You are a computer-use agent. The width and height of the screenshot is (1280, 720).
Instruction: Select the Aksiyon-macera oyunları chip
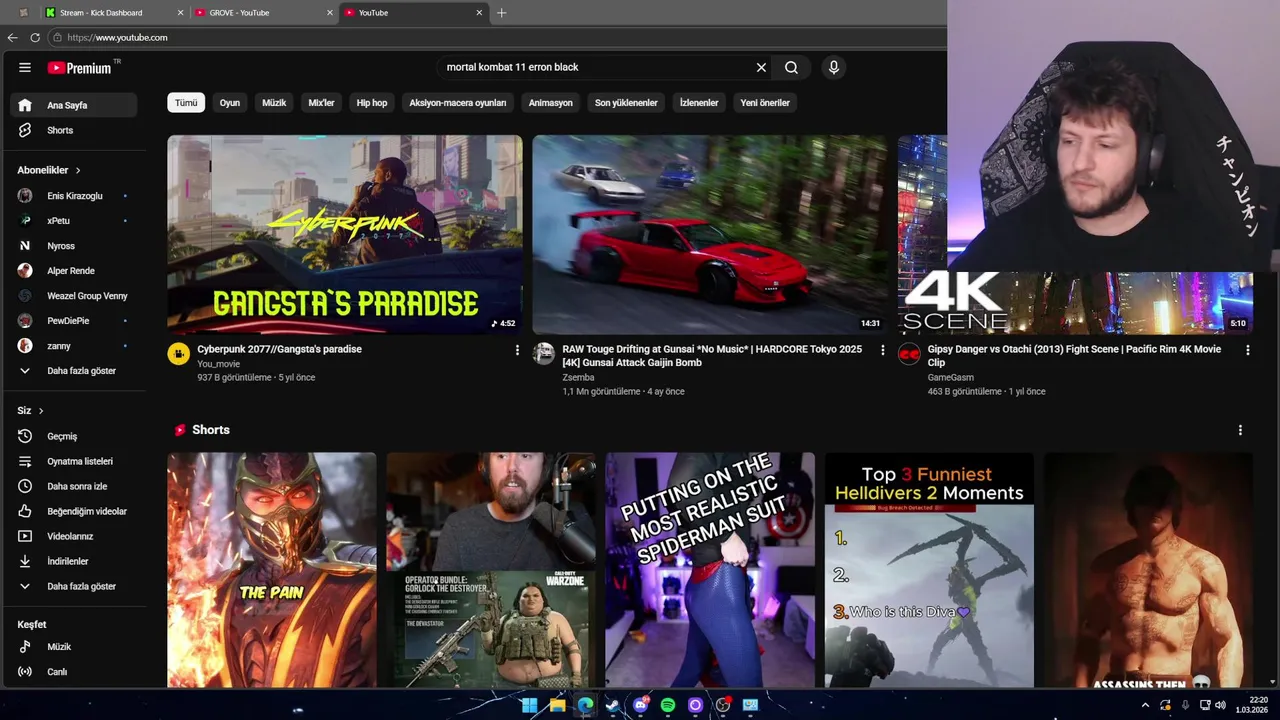coord(457,103)
